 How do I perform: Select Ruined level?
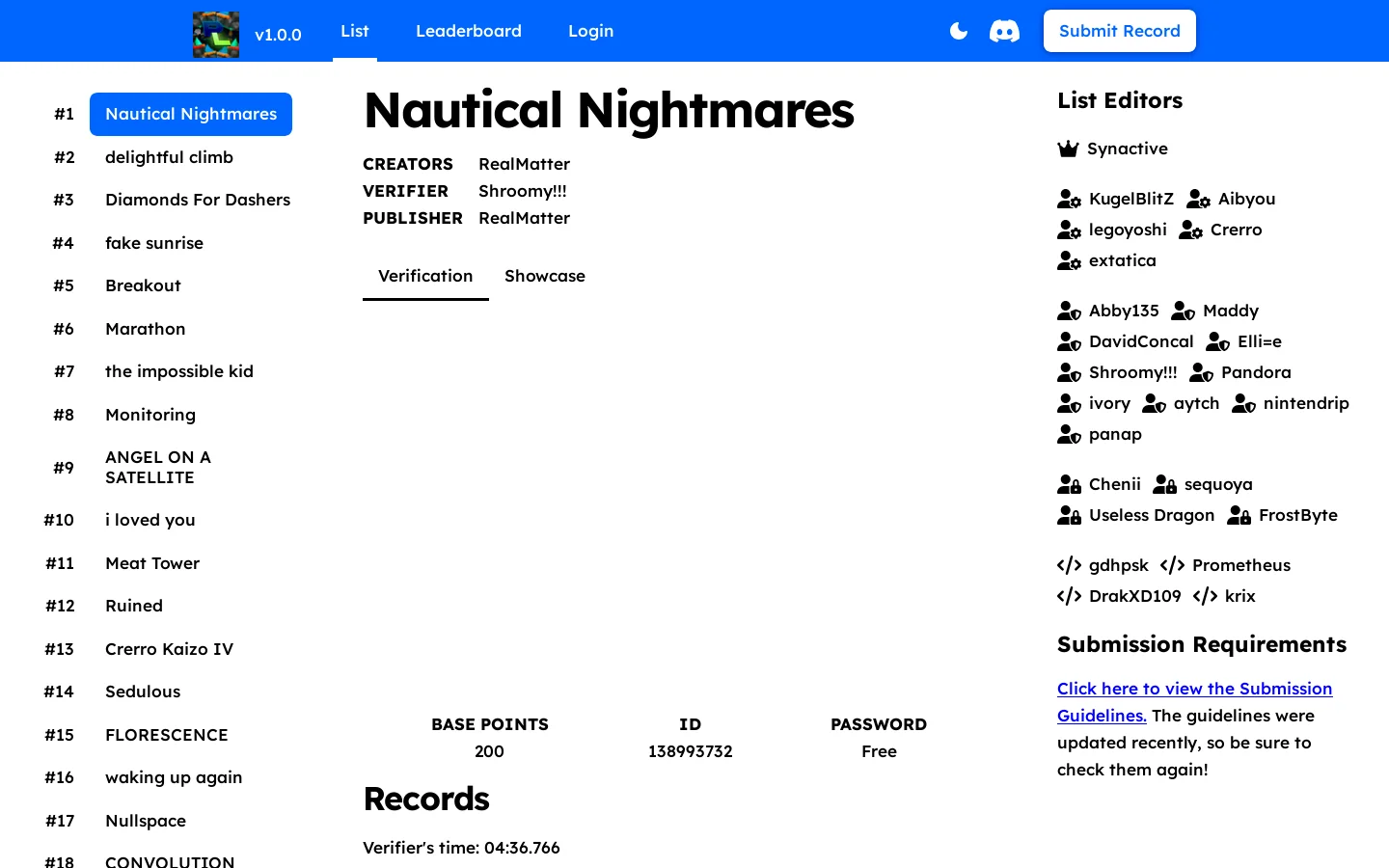tap(134, 606)
